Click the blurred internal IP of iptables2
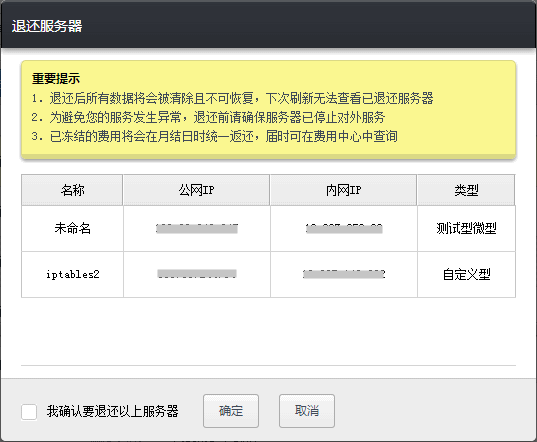537x442 pixels. point(344,274)
